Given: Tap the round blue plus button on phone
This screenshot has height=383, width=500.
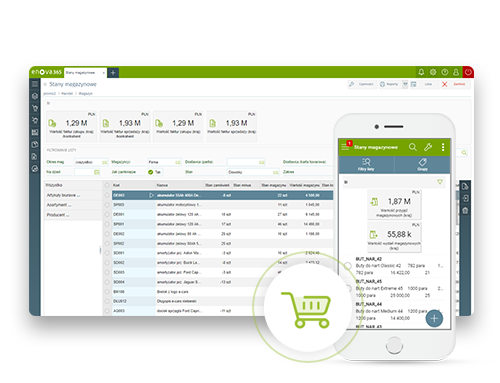Looking at the screenshot, I should (x=434, y=318).
